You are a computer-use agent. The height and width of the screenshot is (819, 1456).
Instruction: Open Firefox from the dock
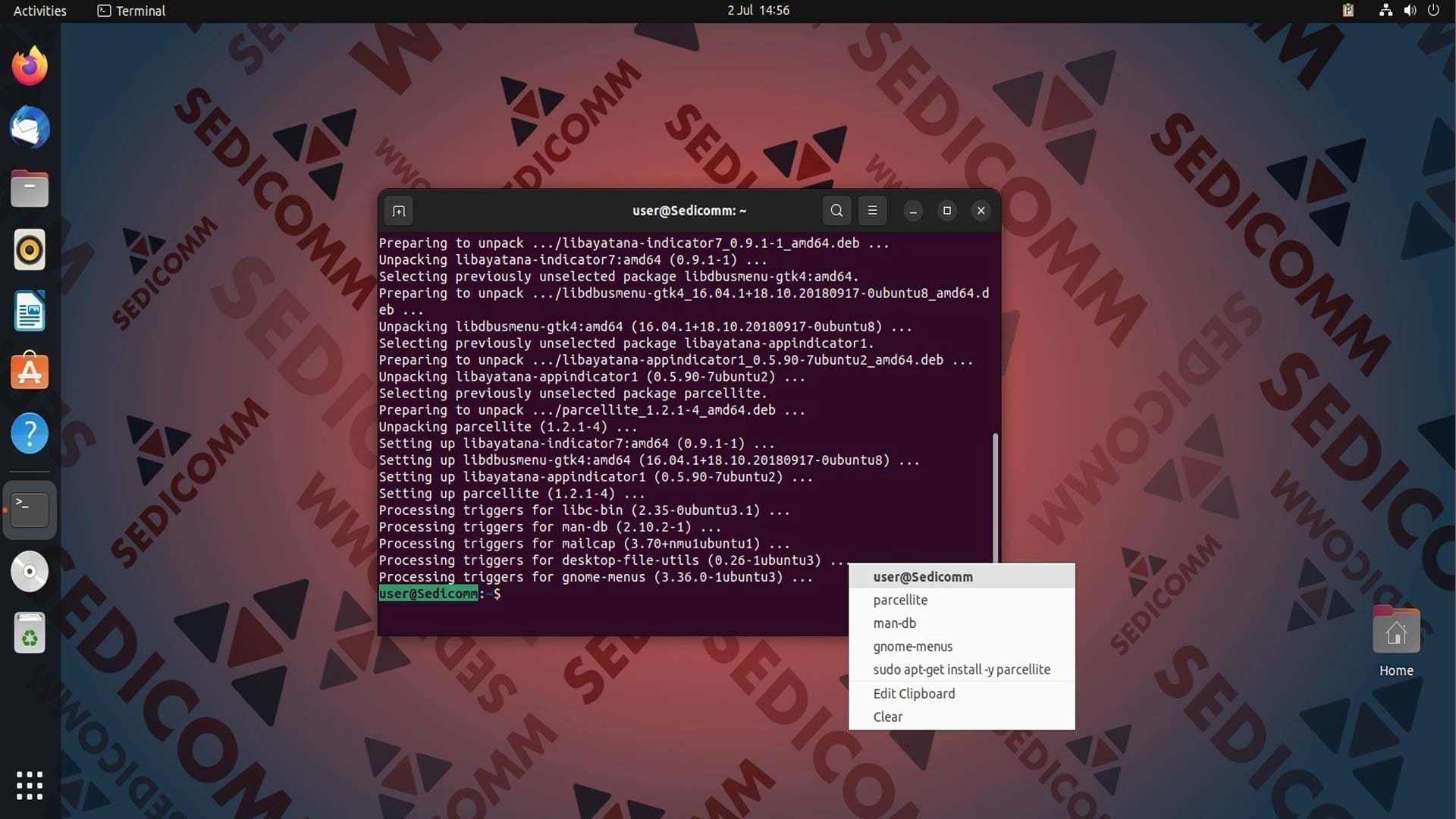pos(30,66)
